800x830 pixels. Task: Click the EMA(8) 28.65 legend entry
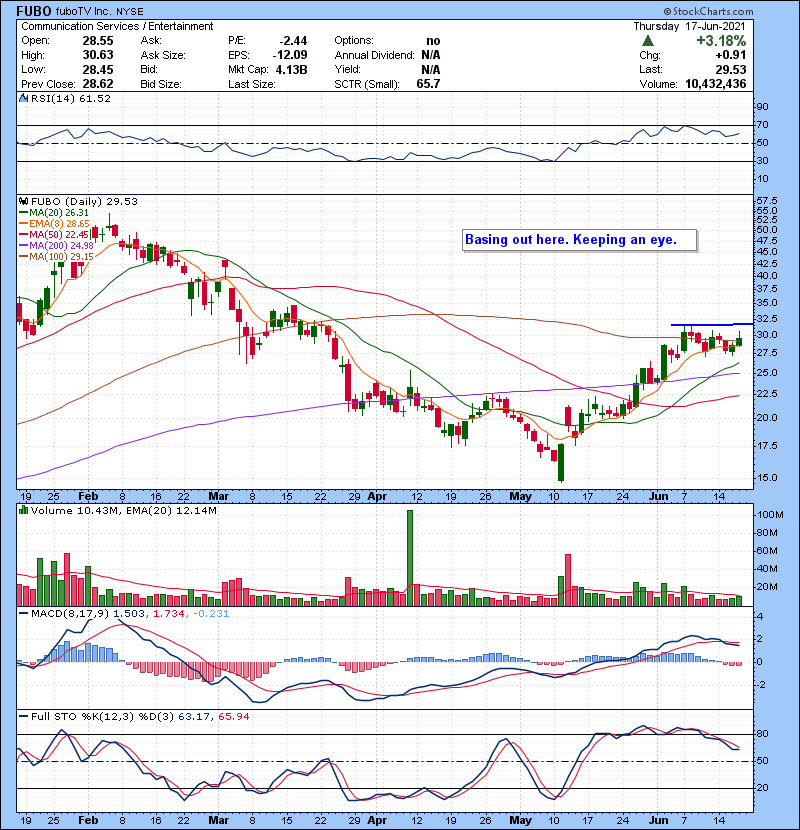click(55, 223)
